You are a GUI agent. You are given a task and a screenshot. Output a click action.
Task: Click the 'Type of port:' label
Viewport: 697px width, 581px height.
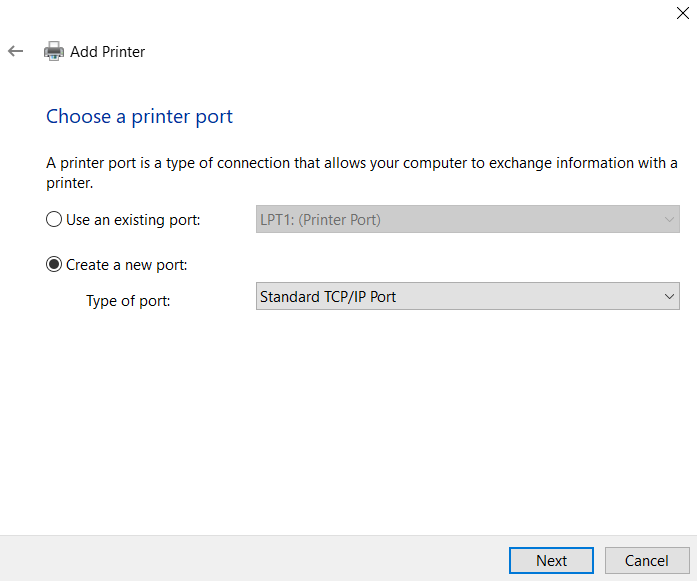click(x=128, y=300)
